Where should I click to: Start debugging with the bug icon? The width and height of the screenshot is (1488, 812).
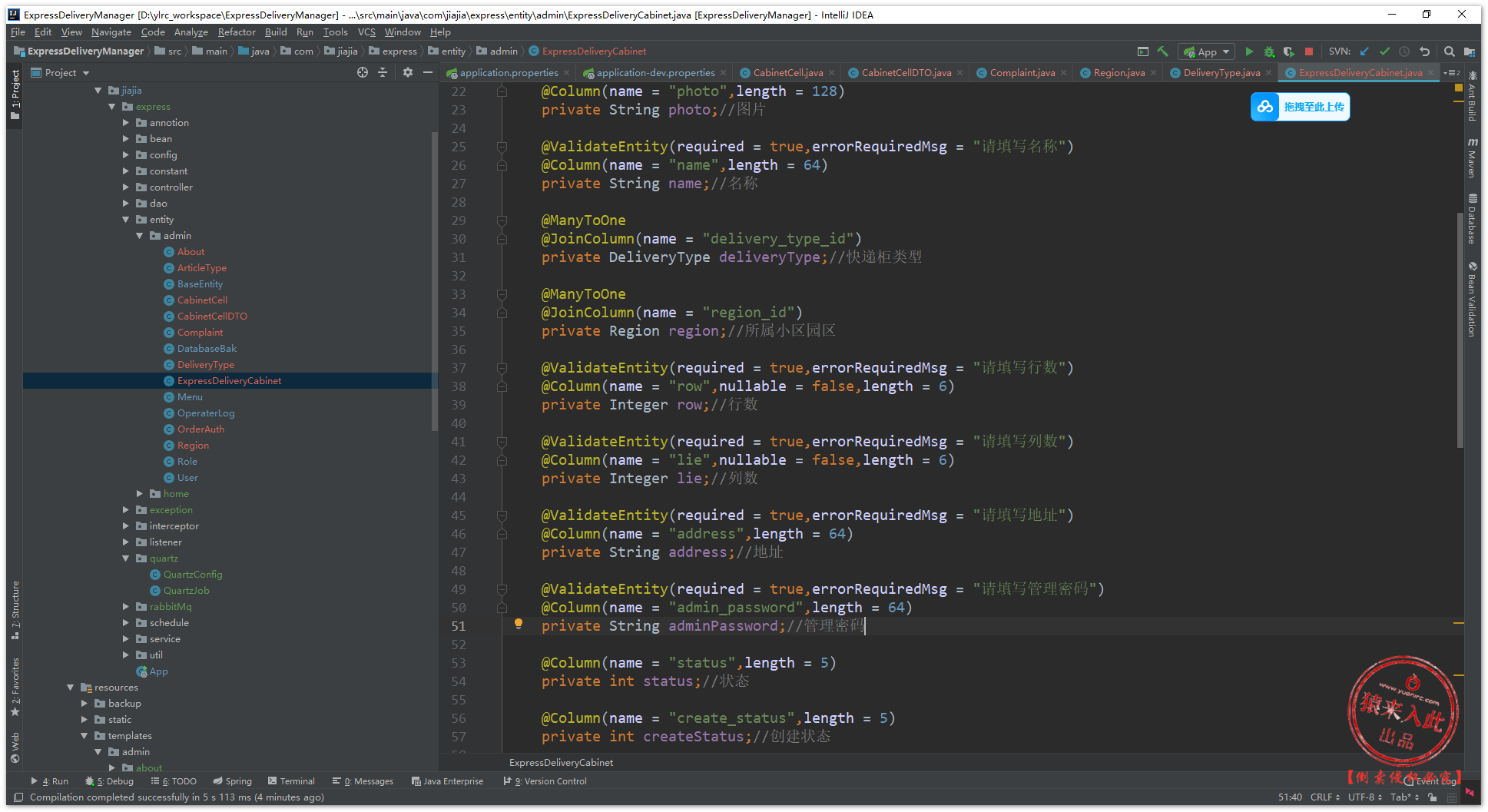coord(1269,51)
